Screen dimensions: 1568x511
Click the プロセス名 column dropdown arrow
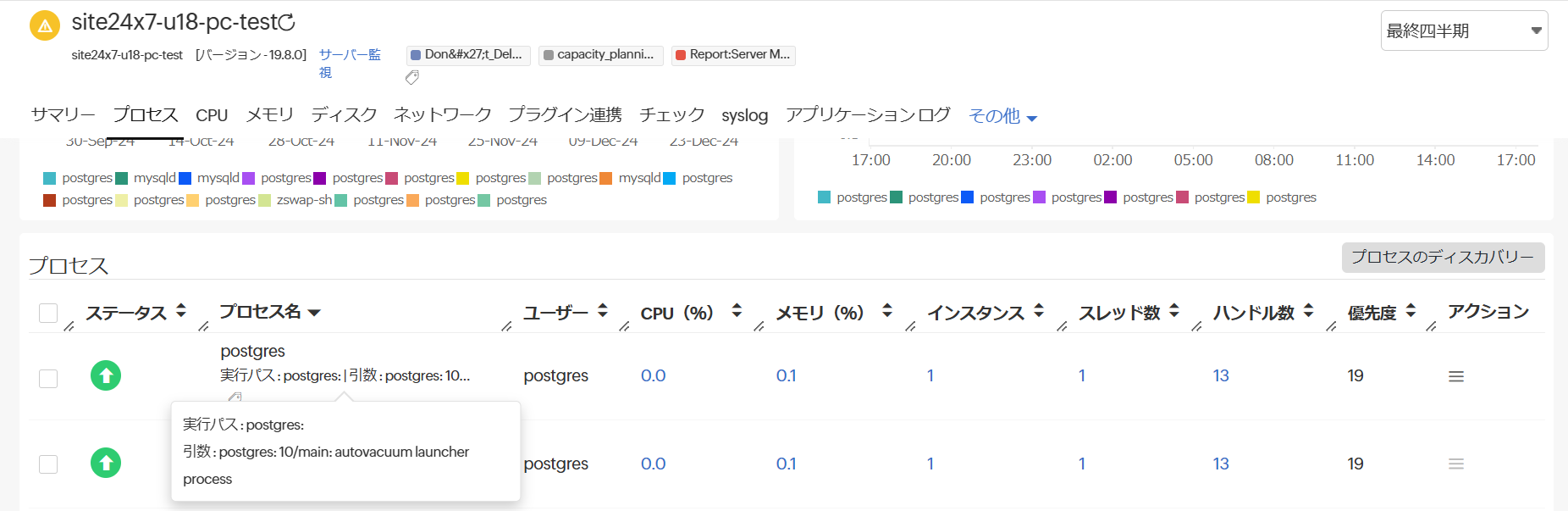click(315, 313)
